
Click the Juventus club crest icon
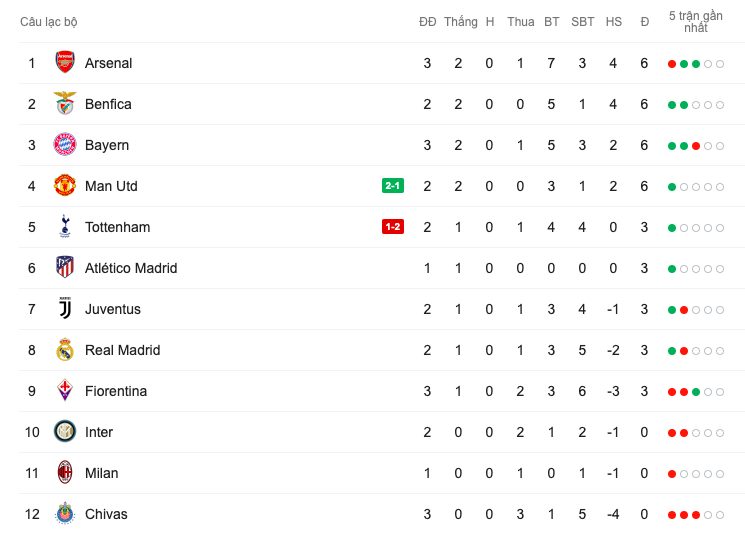[65, 309]
